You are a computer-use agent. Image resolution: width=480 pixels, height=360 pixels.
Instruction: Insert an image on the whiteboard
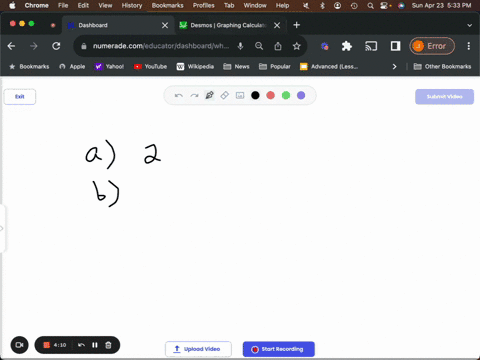click(240, 96)
